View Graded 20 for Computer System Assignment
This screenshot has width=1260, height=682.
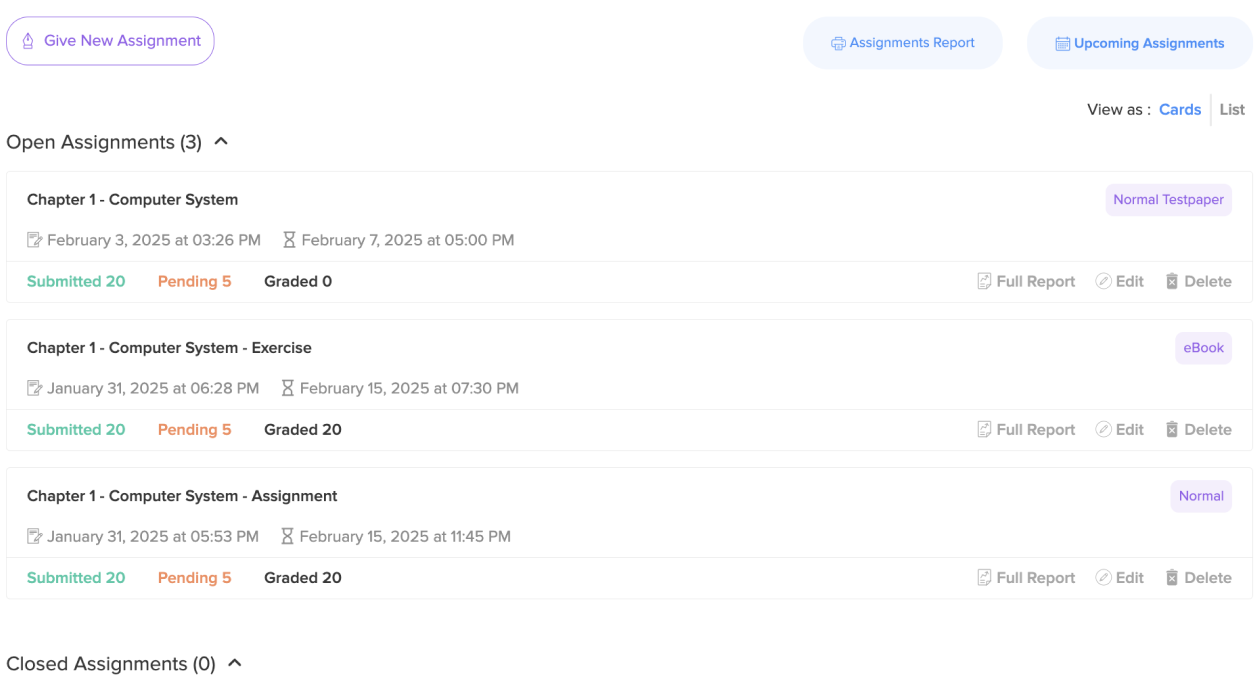click(x=303, y=578)
